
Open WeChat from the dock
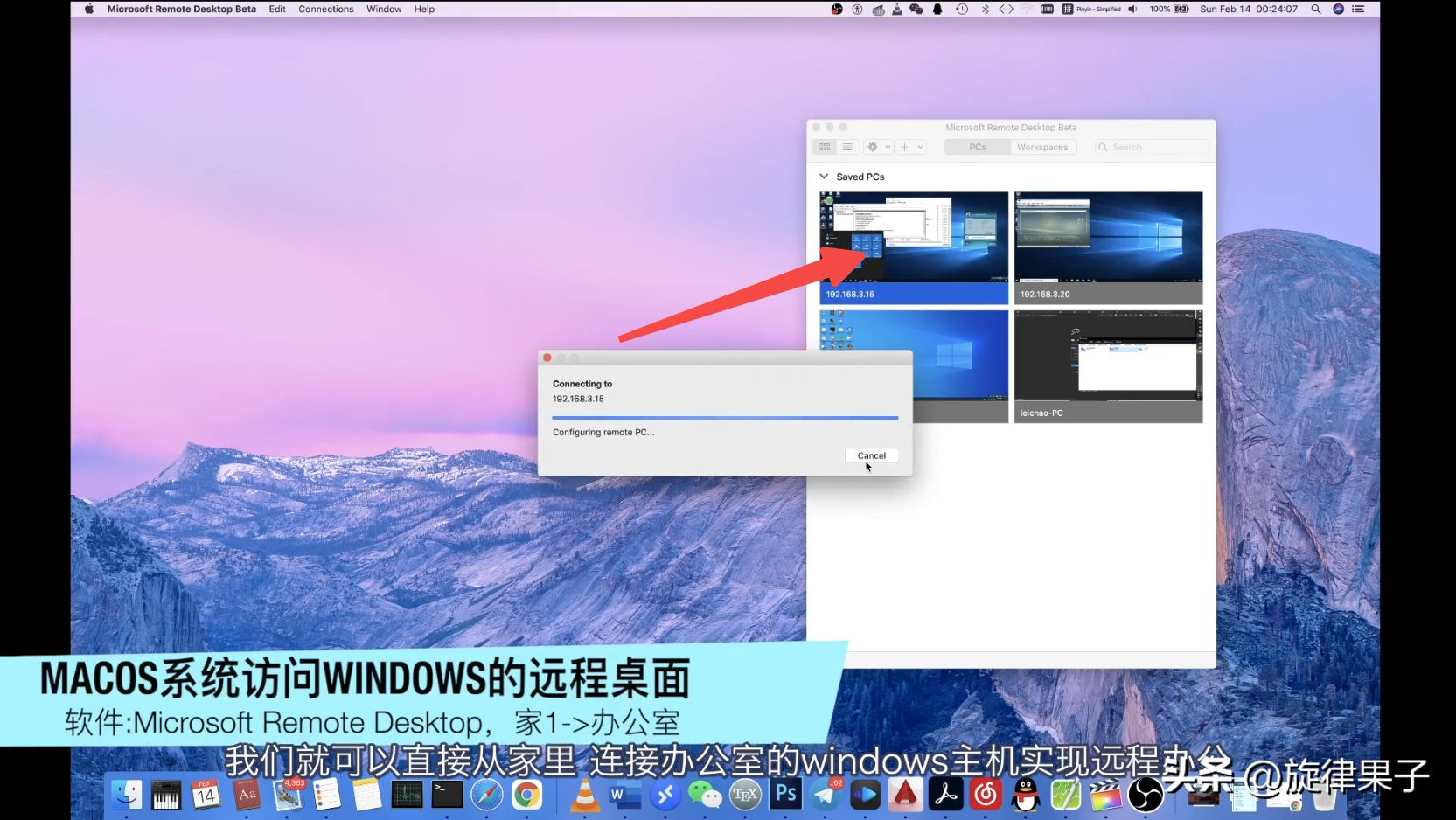coord(705,794)
